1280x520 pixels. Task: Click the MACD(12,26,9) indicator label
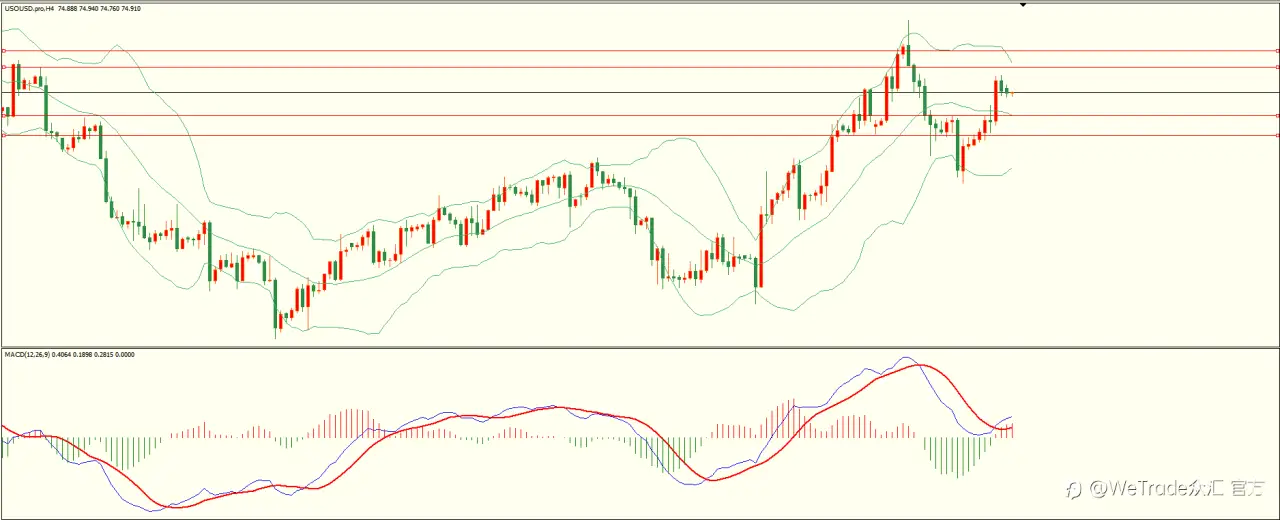pos(28,354)
